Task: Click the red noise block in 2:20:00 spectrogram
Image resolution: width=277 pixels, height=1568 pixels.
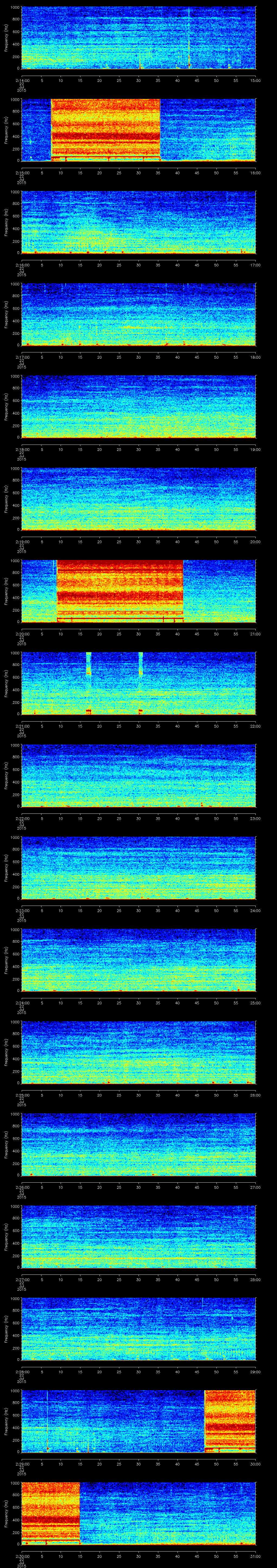Action: (x=120, y=590)
